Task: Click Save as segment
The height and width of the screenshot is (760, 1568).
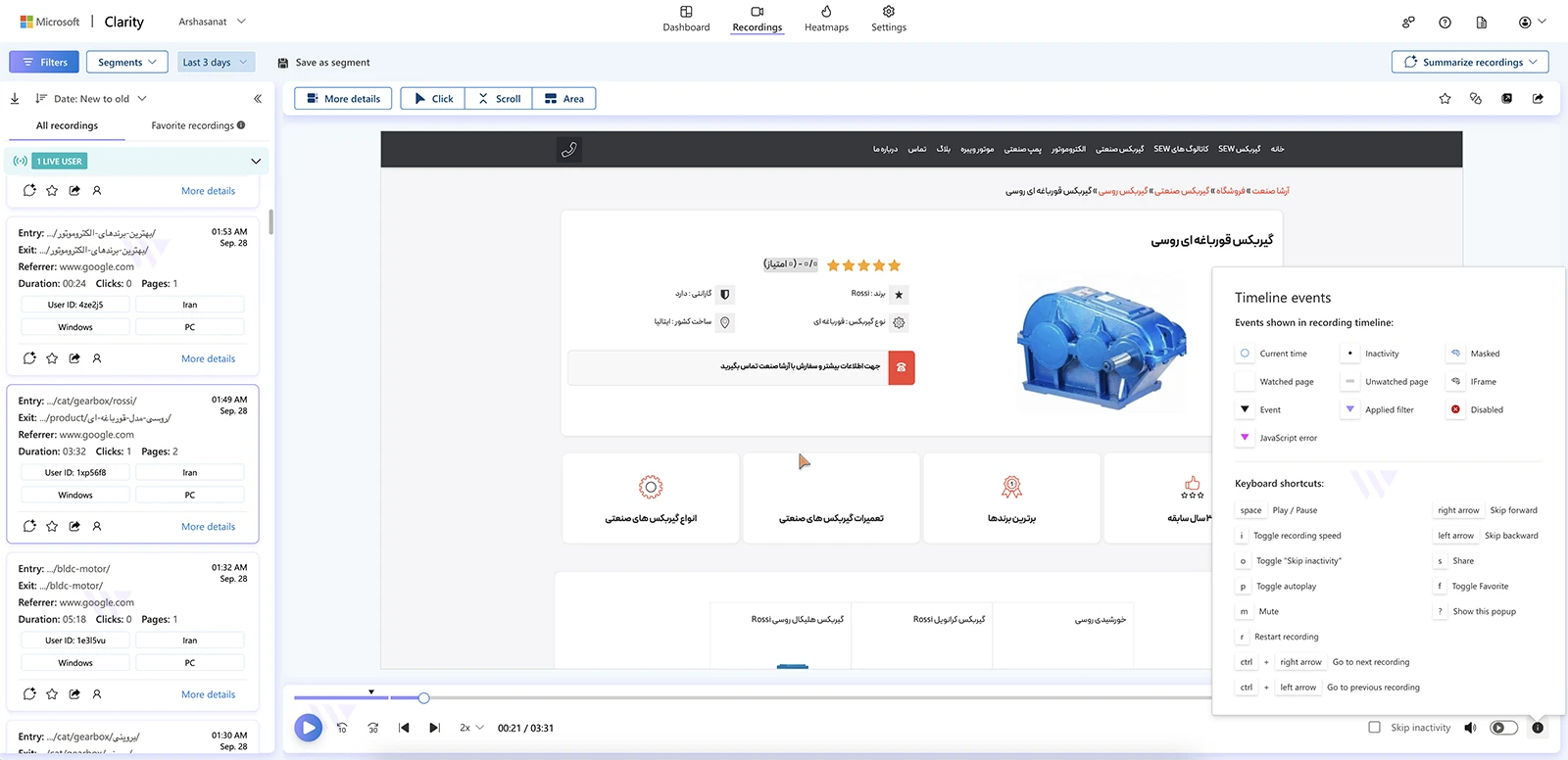Action: (x=324, y=63)
